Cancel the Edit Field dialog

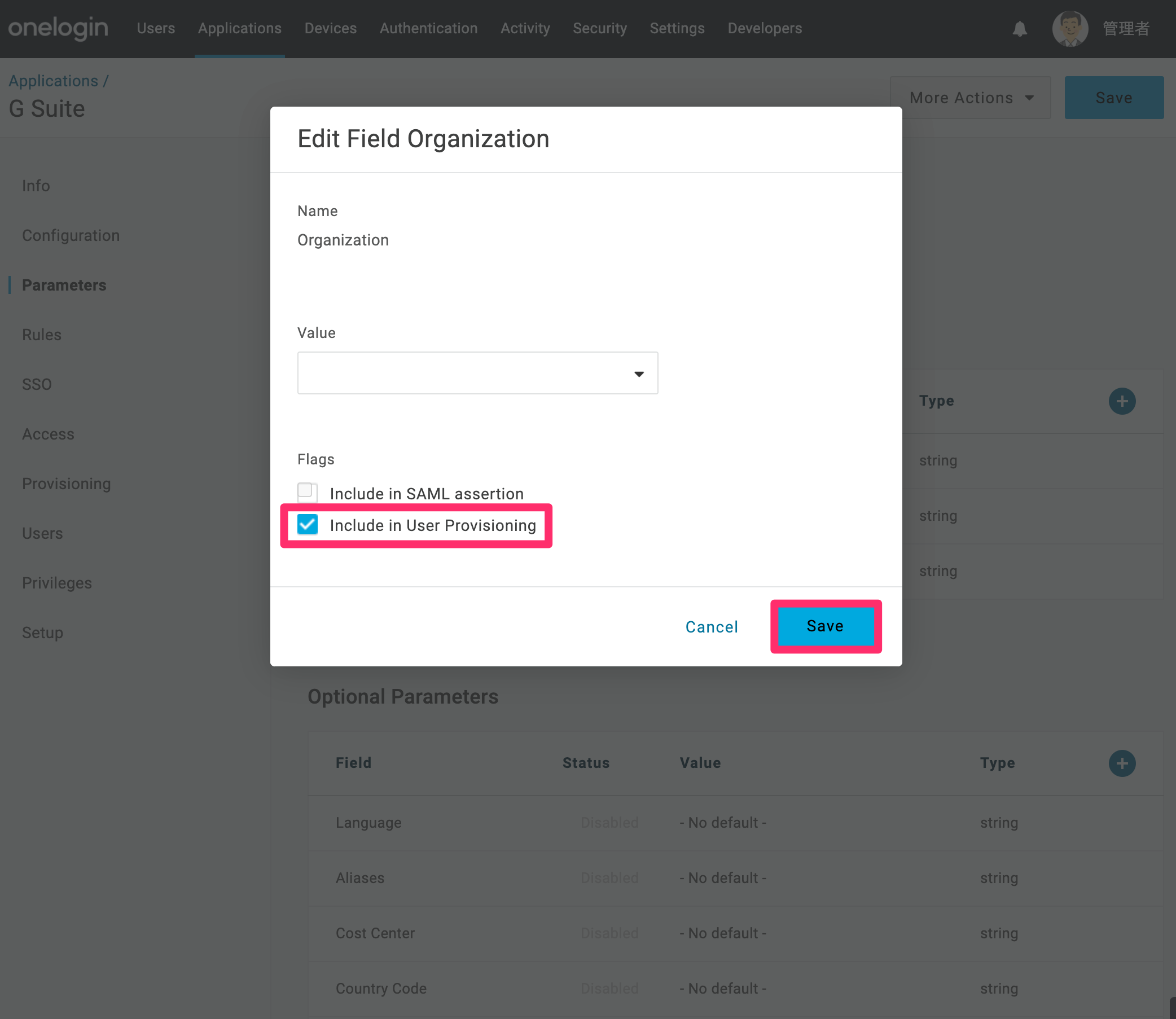coord(712,627)
